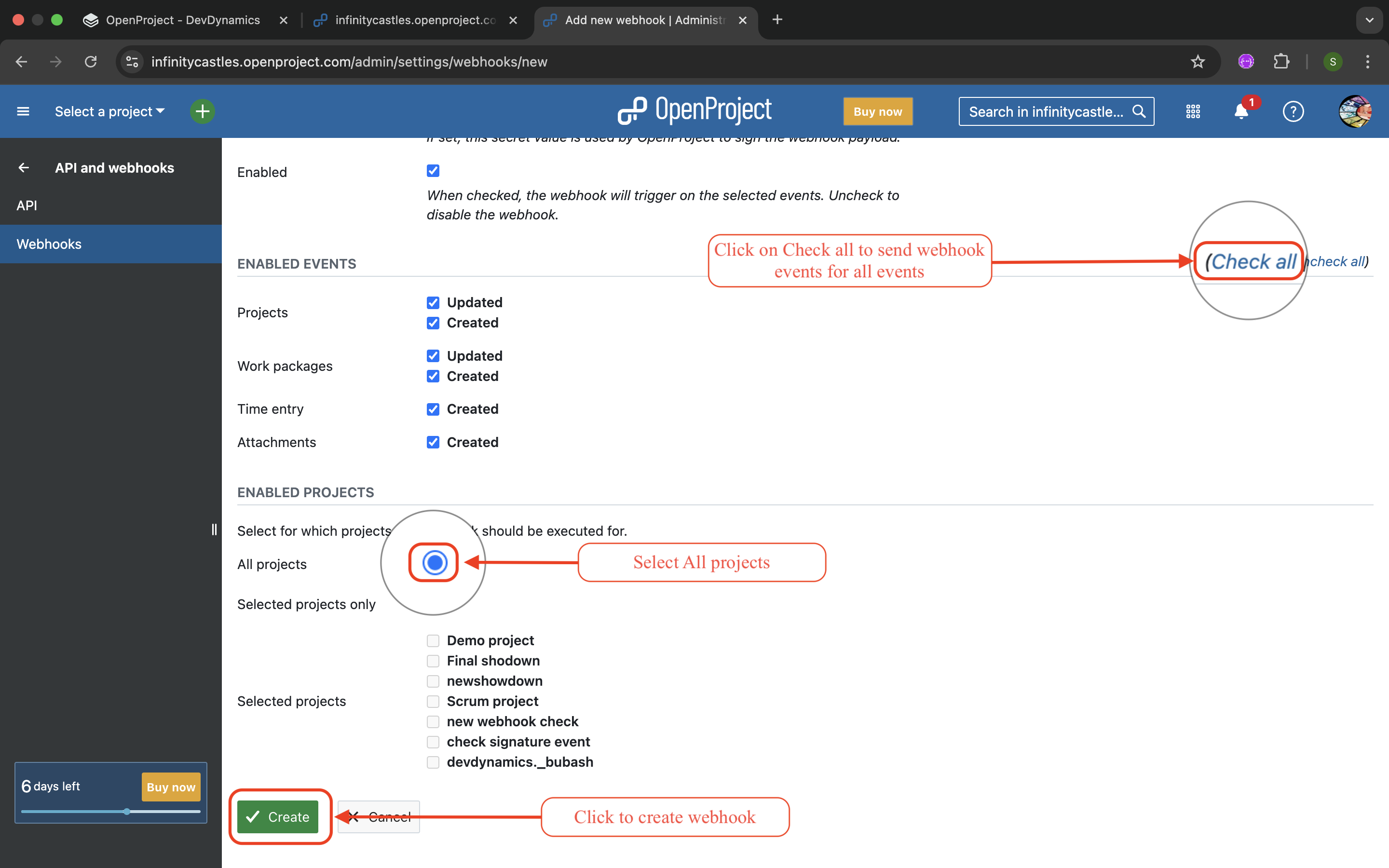
Task: Expand the Select a project dropdown
Action: tap(109, 111)
